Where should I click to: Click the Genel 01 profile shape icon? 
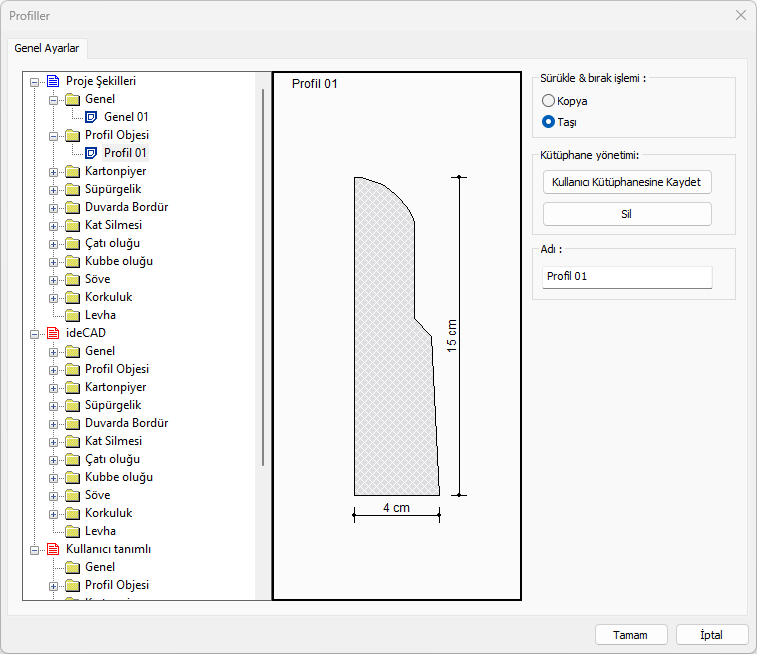click(91, 117)
